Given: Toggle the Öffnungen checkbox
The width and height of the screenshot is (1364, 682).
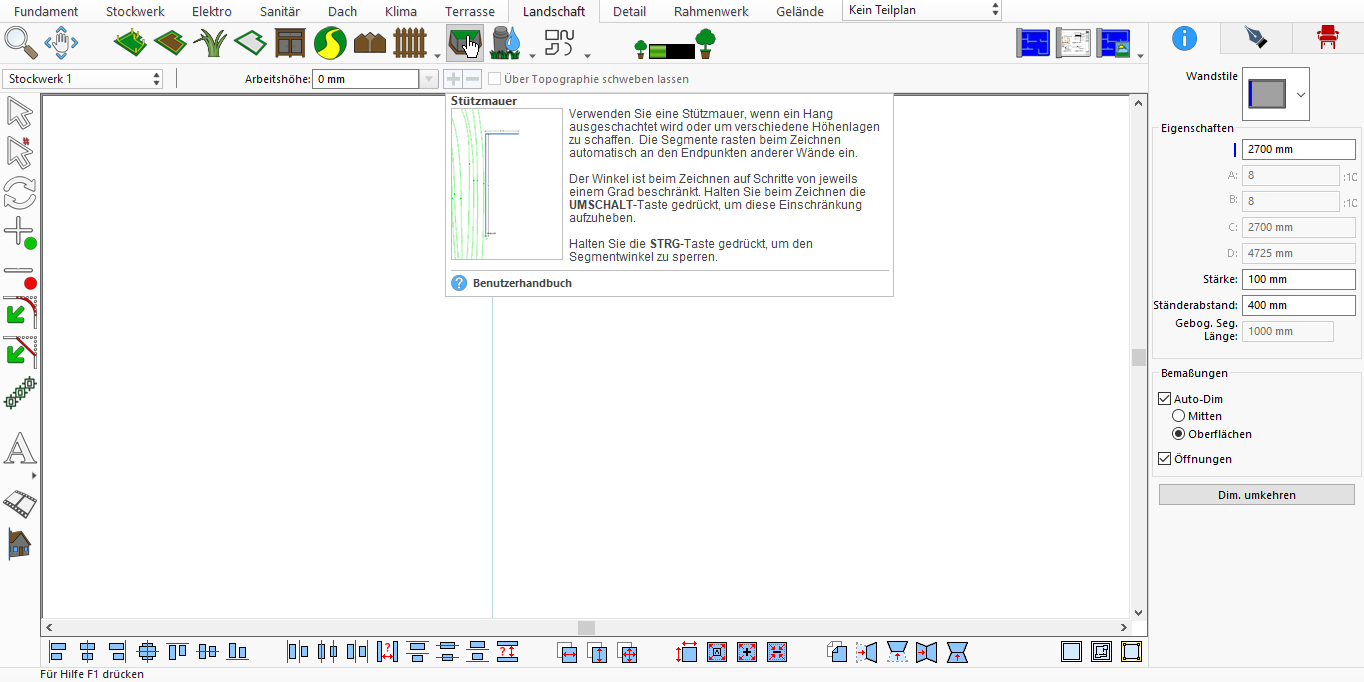Looking at the screenshot, I should click(1164, 459).
